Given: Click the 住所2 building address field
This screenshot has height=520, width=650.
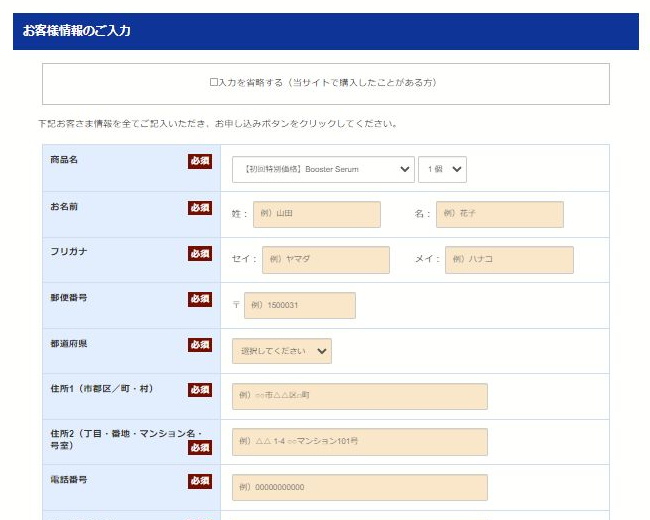Looking at the screenshot, I should [359, 442].
